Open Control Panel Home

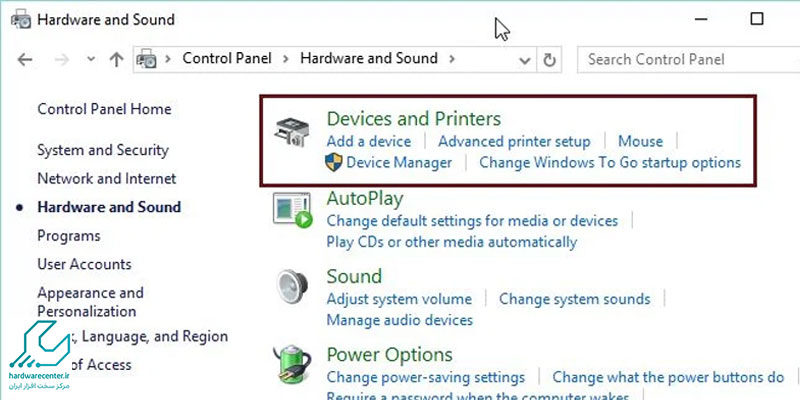105,109
